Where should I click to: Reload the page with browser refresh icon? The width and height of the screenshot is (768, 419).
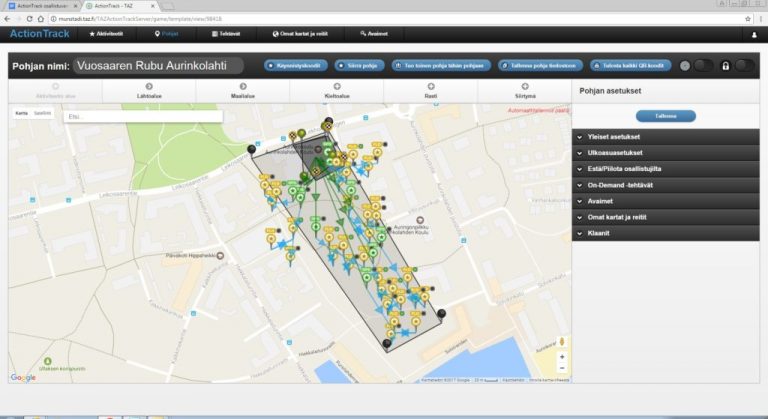coord(29,19)
